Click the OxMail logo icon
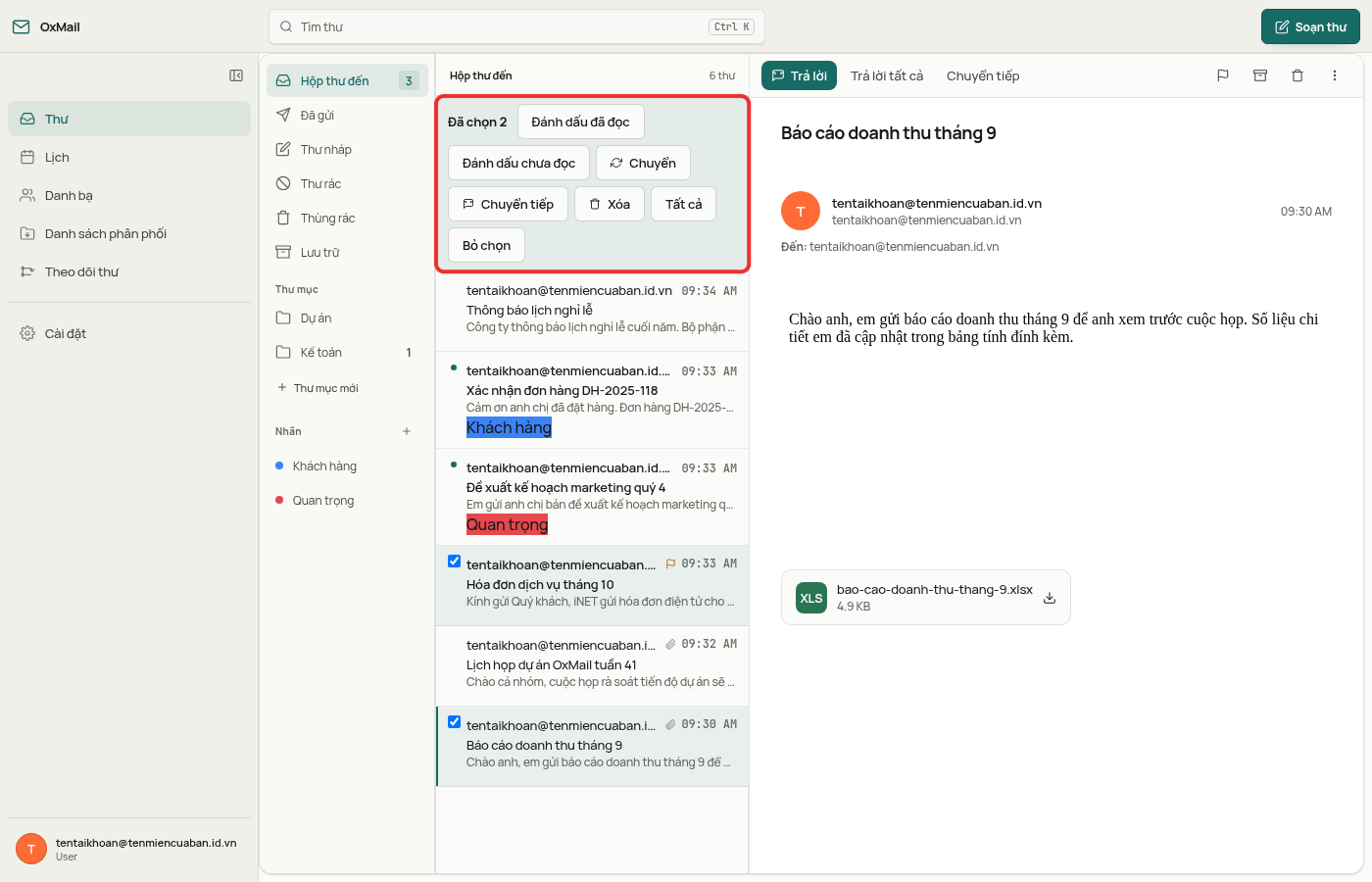This screenshot has height=882, width=1372. 21,26
